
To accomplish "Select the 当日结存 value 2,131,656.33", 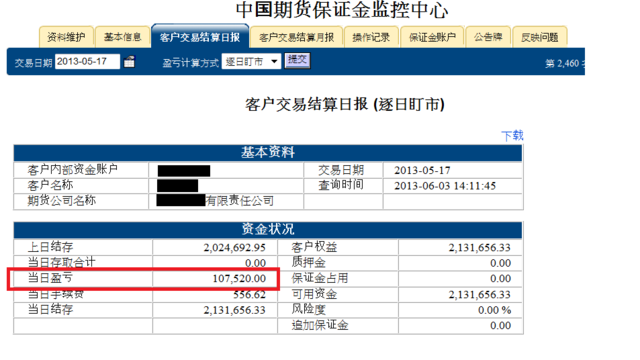I will [x=235, y=310].
